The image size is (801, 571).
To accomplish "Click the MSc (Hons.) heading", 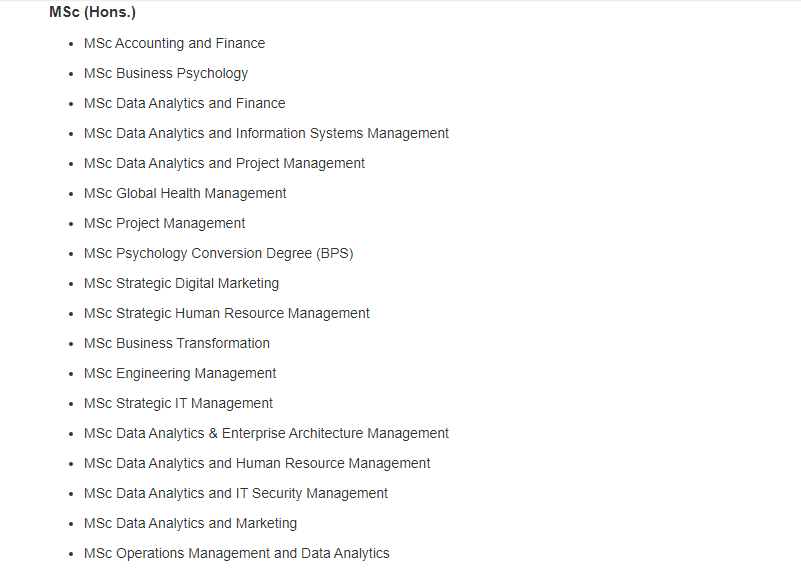I will coord(92,12).
